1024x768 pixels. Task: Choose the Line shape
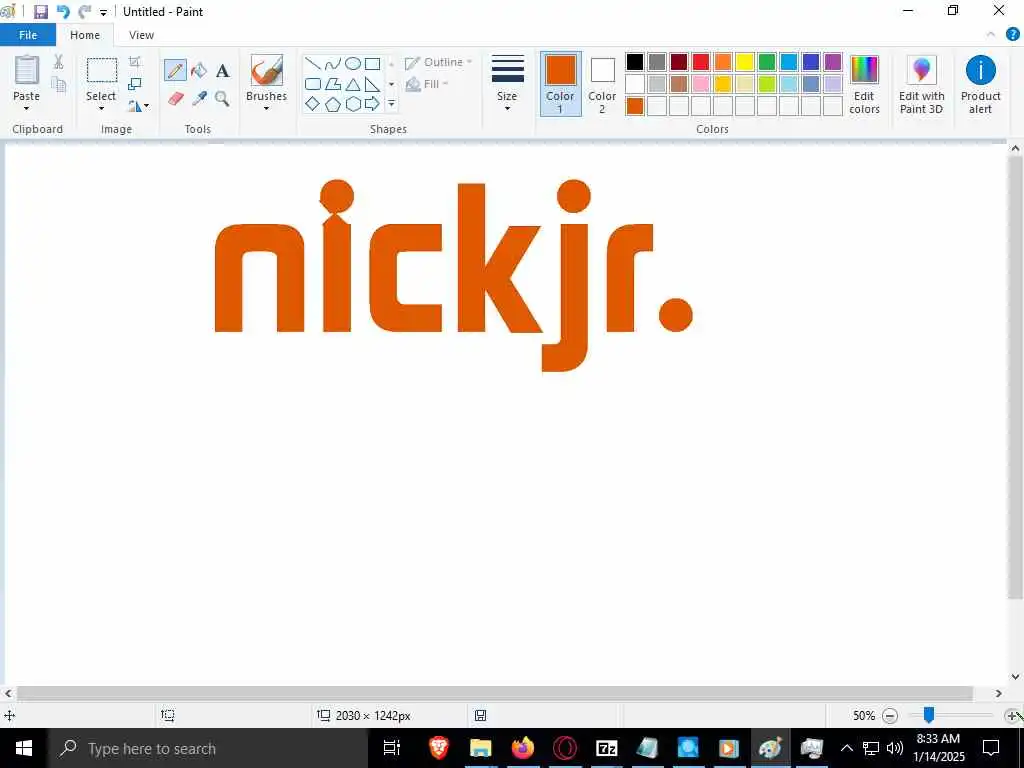pyautogui.click(x=313, y=63)
